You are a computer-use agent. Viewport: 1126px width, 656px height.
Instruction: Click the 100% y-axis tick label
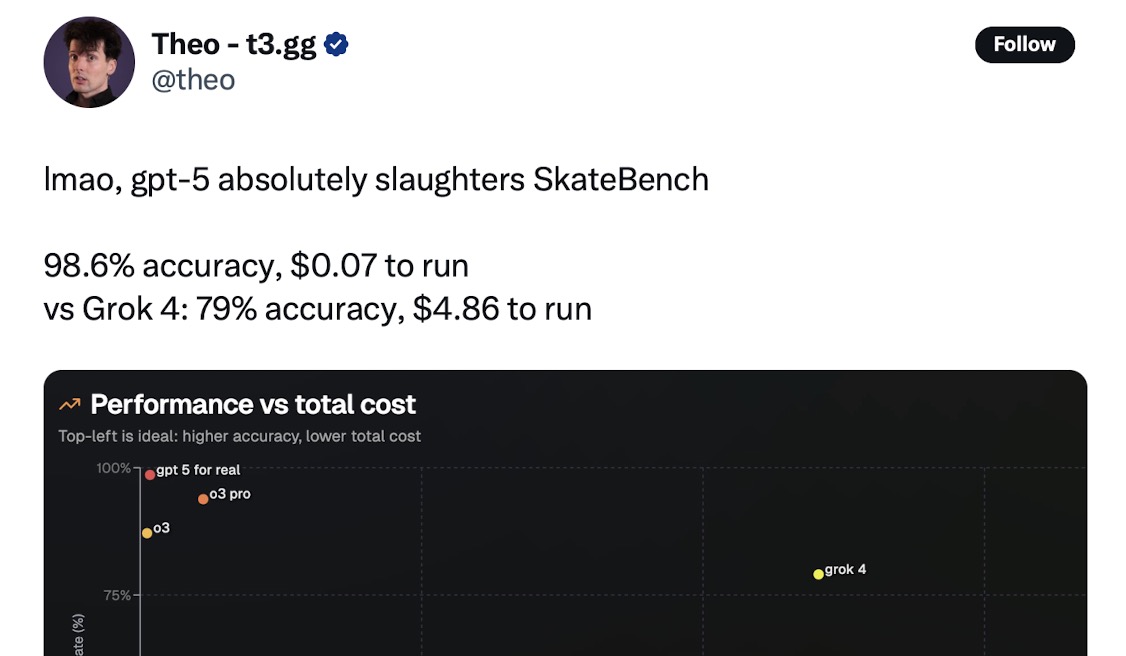tap(114, 468)
